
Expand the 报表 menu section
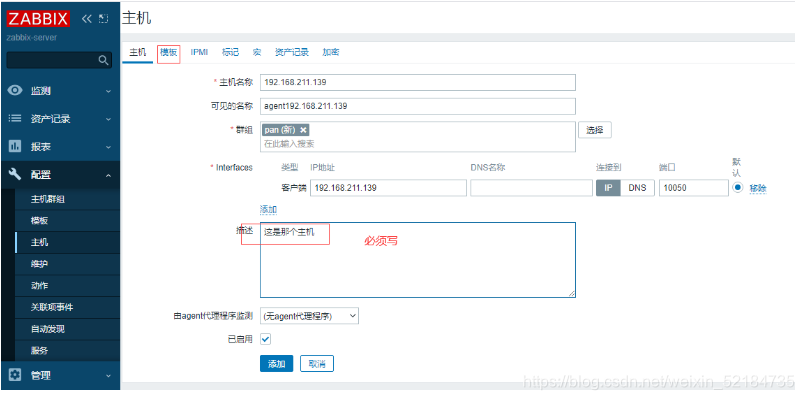tap(108, 147)
